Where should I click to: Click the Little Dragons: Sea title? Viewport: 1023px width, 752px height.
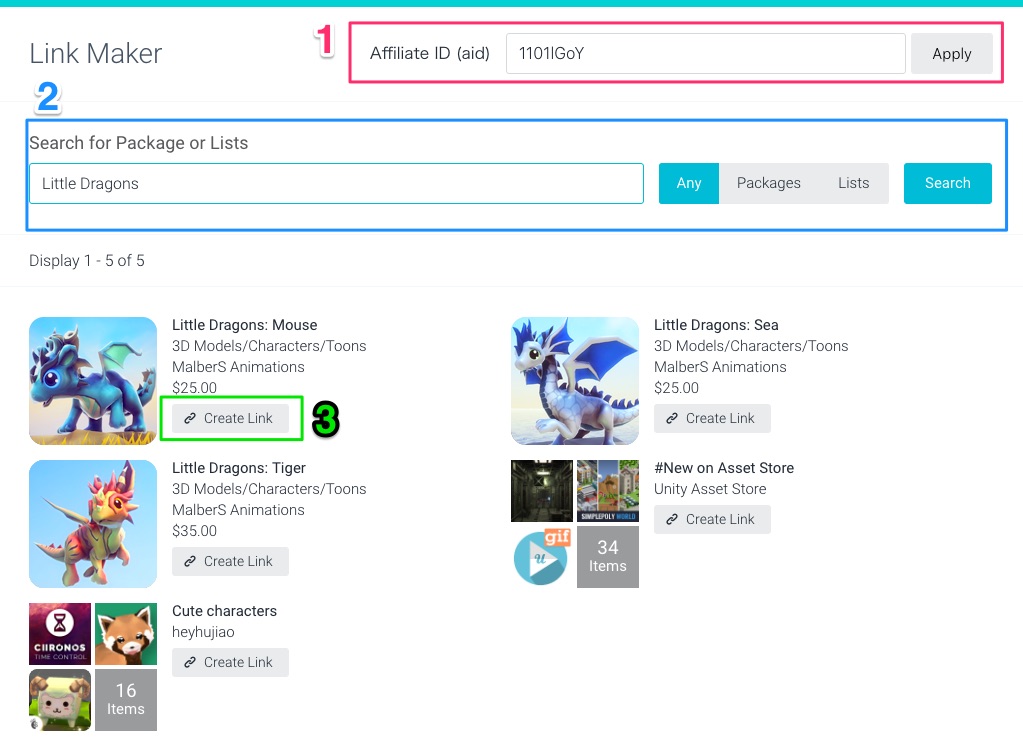pyautogui.click(x=716, y=325)
